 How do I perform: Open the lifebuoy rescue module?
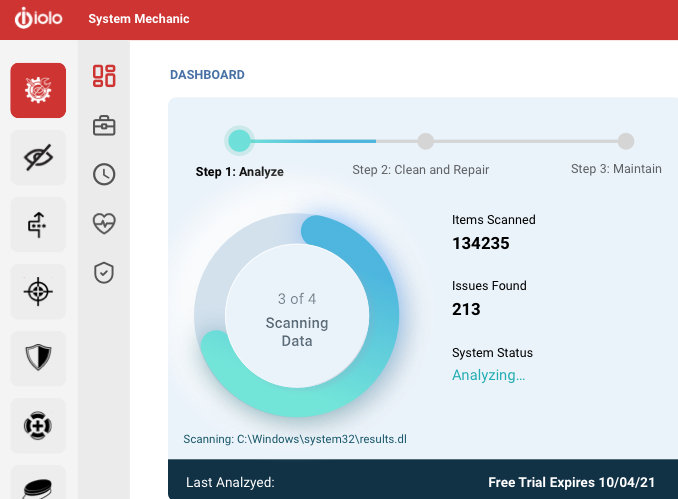[x=38, y=425]
